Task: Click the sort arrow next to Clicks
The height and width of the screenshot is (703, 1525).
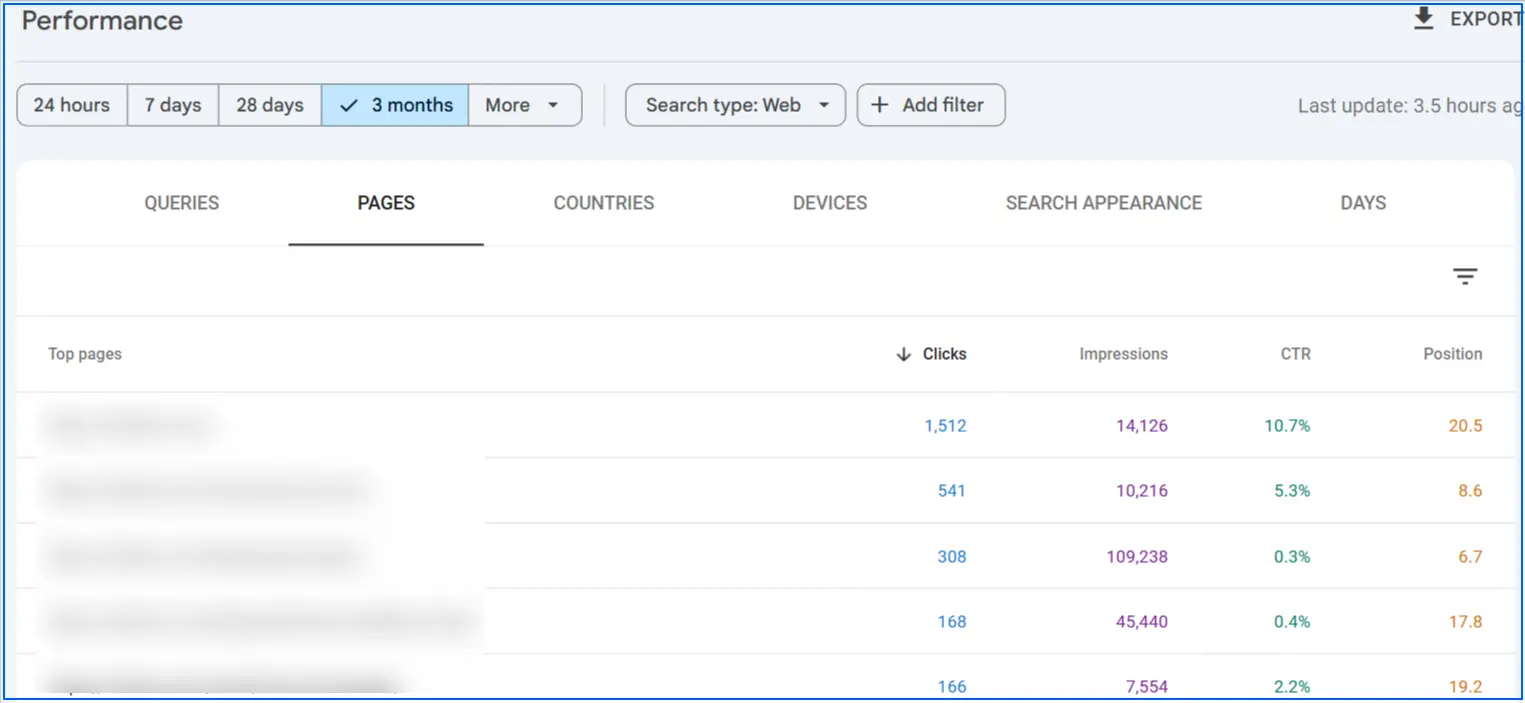Action: 903,354
